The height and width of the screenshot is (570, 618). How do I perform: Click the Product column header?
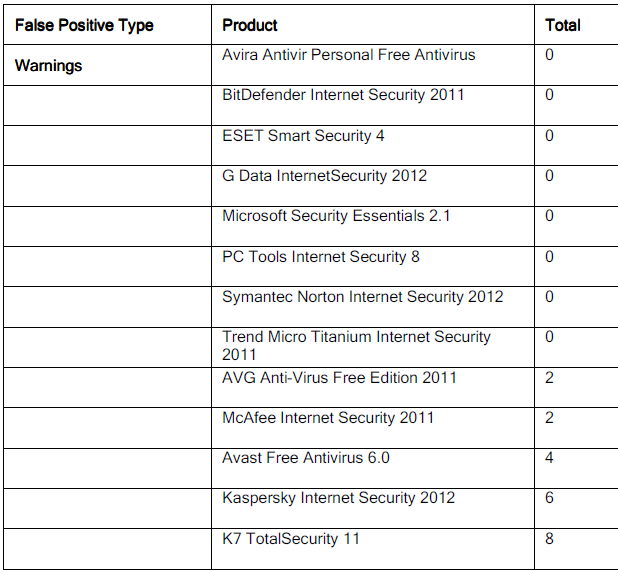(250, 26)
